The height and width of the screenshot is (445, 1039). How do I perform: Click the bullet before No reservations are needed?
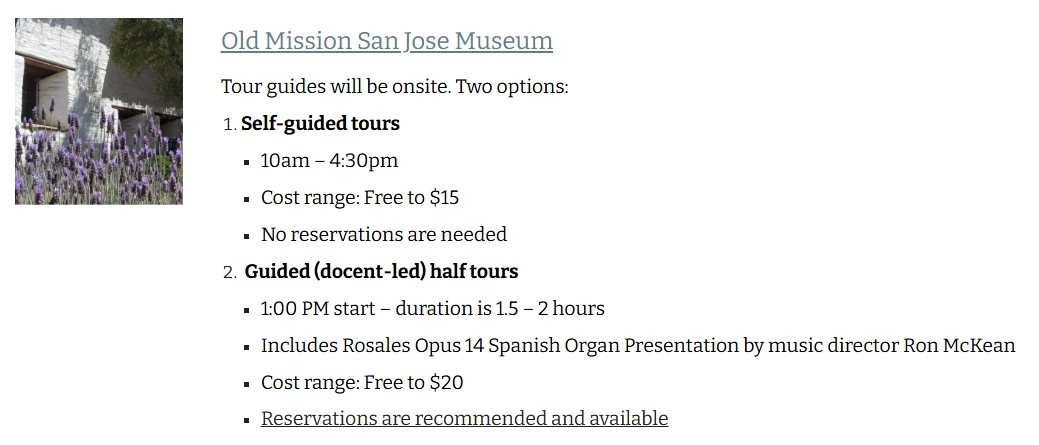click(x=246, y=236)
